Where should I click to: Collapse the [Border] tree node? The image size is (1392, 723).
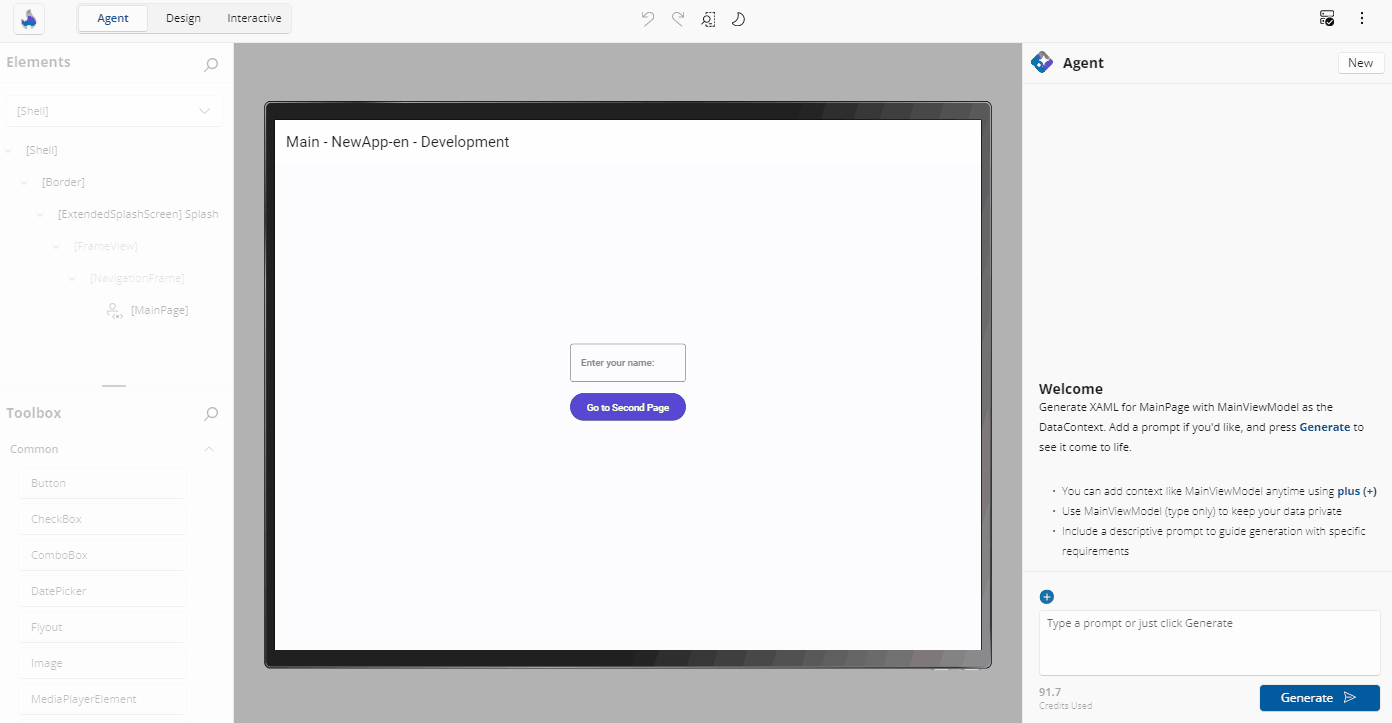[24, 181]
